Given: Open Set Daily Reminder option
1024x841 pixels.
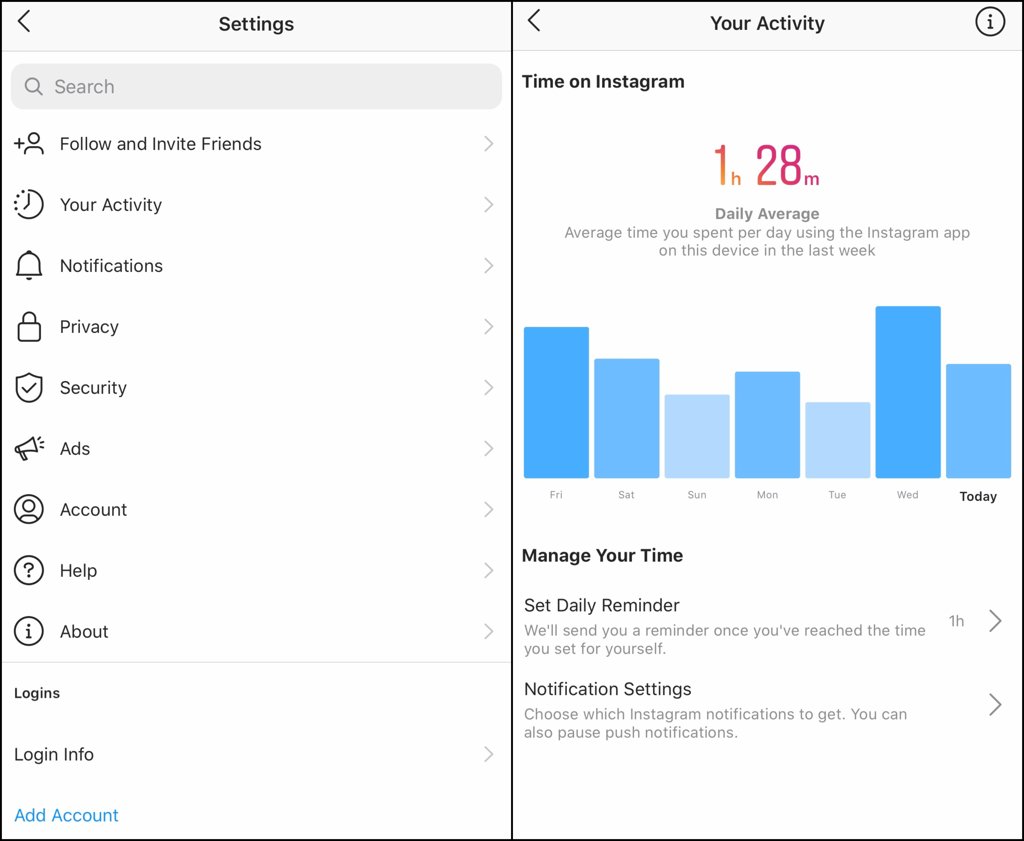Looking at the screenshot, I should (x=602, y=606).
